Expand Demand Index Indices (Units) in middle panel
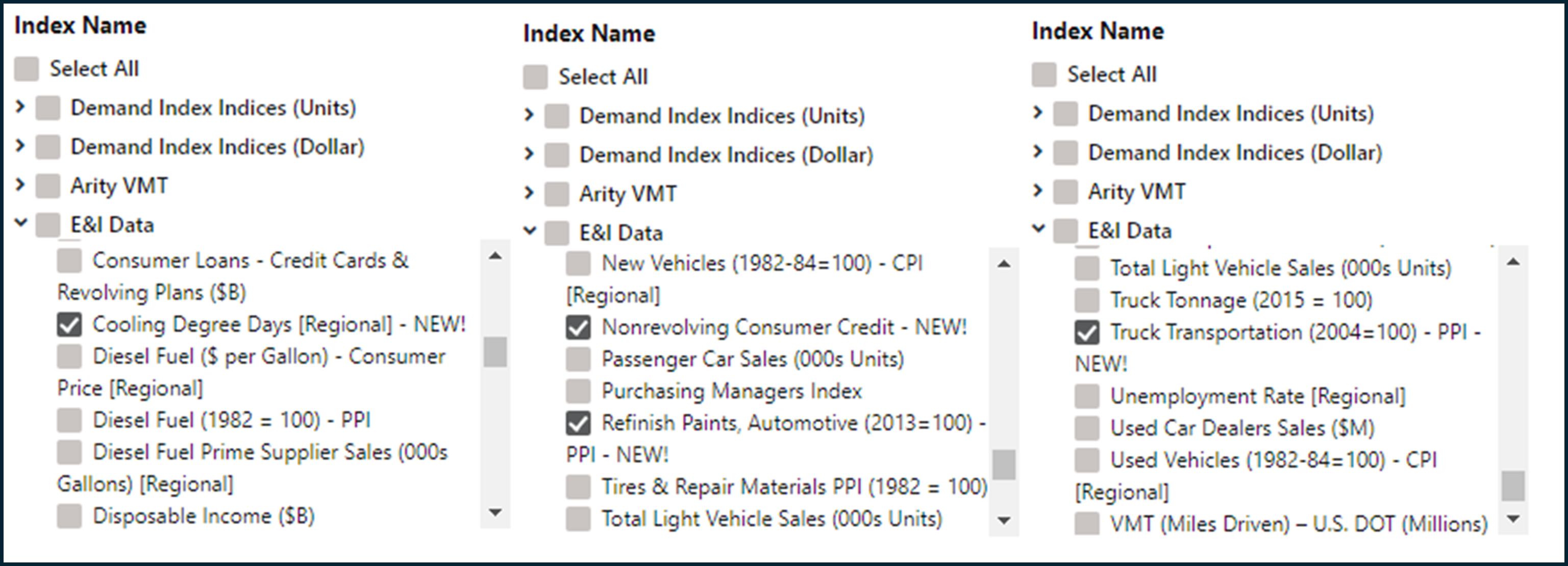Screen dimensions: 1568x566 click(529, 115)
